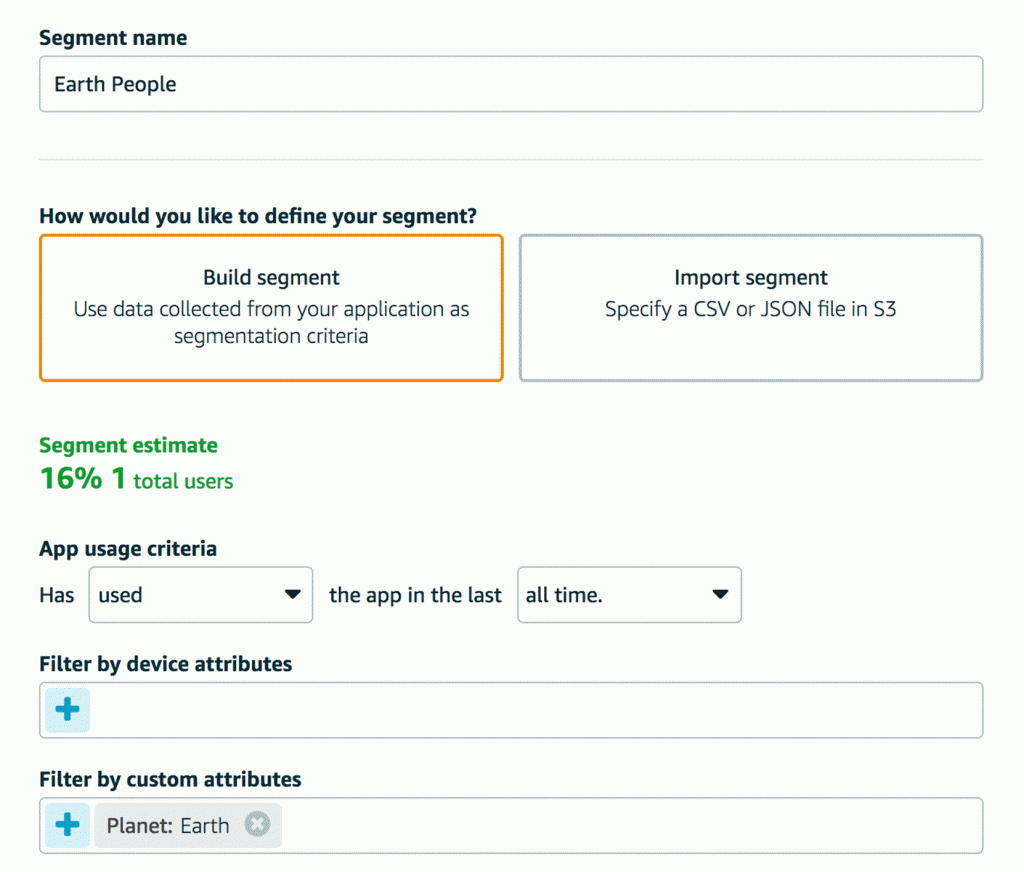Click the green Segment estimate heading
This screenshot has height=872, width=1024.
click(128, 445)
